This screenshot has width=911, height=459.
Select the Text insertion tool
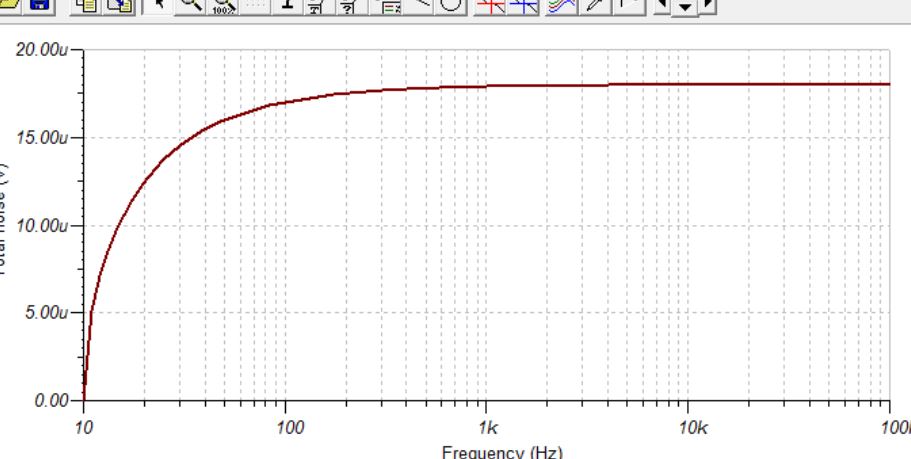pyautogui.click(x=286, y=5)
